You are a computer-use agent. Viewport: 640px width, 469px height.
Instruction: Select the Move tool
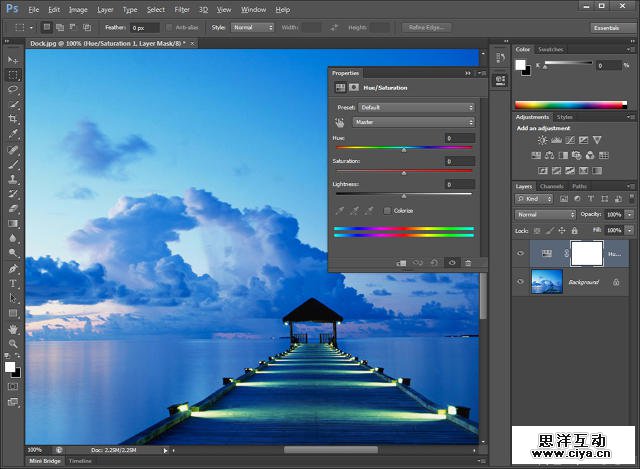point(14,61)
